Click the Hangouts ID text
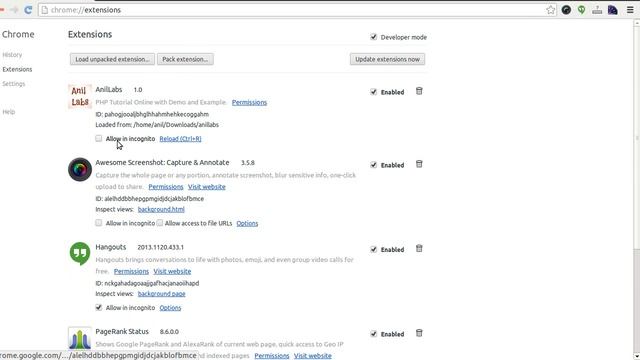640x360 pixels. click(147, 283)
